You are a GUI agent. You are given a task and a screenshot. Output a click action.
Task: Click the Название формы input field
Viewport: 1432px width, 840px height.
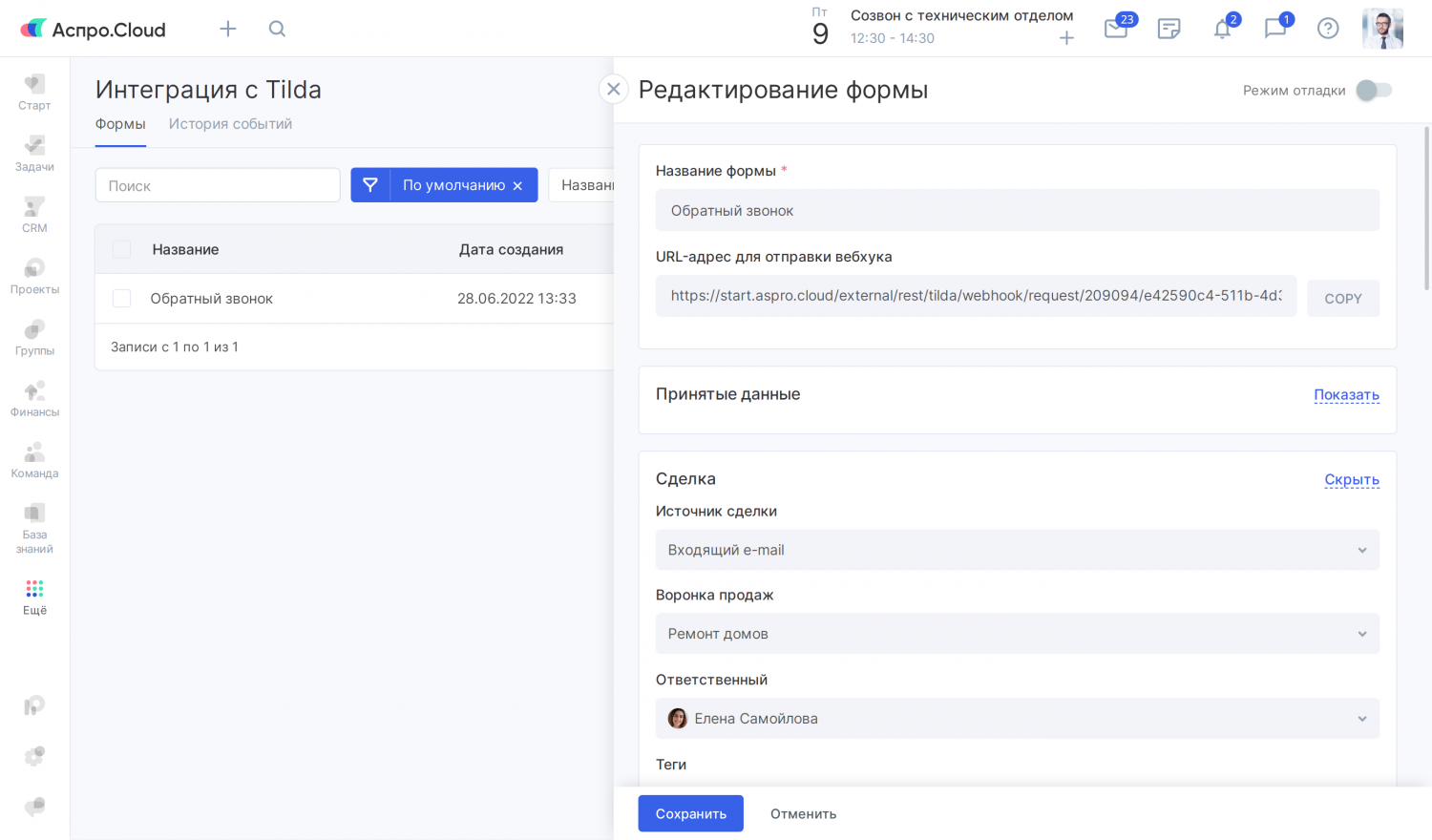coord(1017,210)
